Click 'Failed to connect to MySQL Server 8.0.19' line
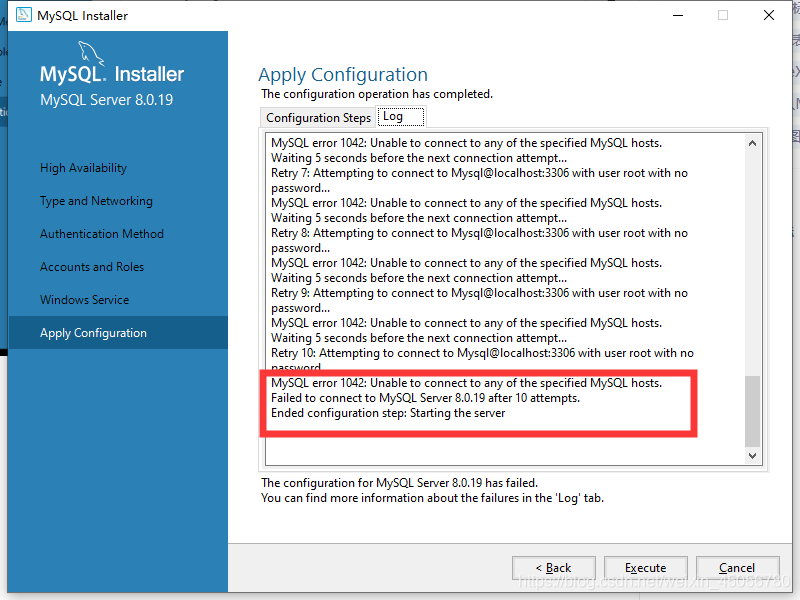 [x=425, y=398]
